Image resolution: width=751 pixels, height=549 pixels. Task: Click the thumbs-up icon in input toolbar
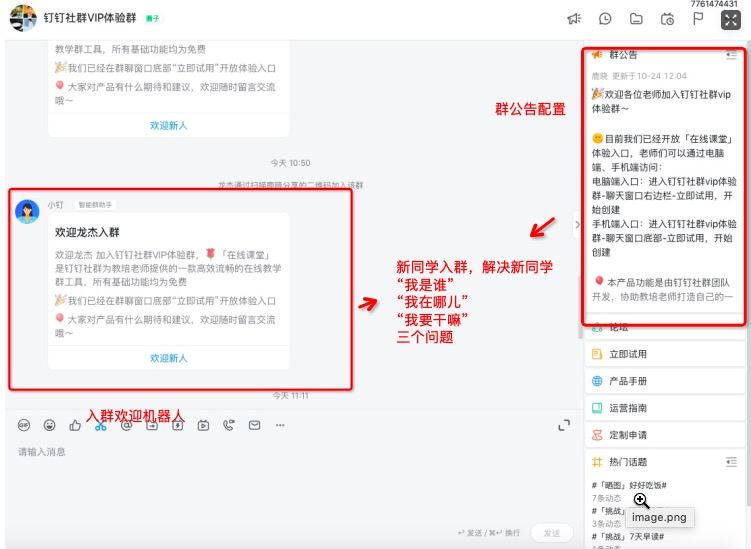pos(75,425)
